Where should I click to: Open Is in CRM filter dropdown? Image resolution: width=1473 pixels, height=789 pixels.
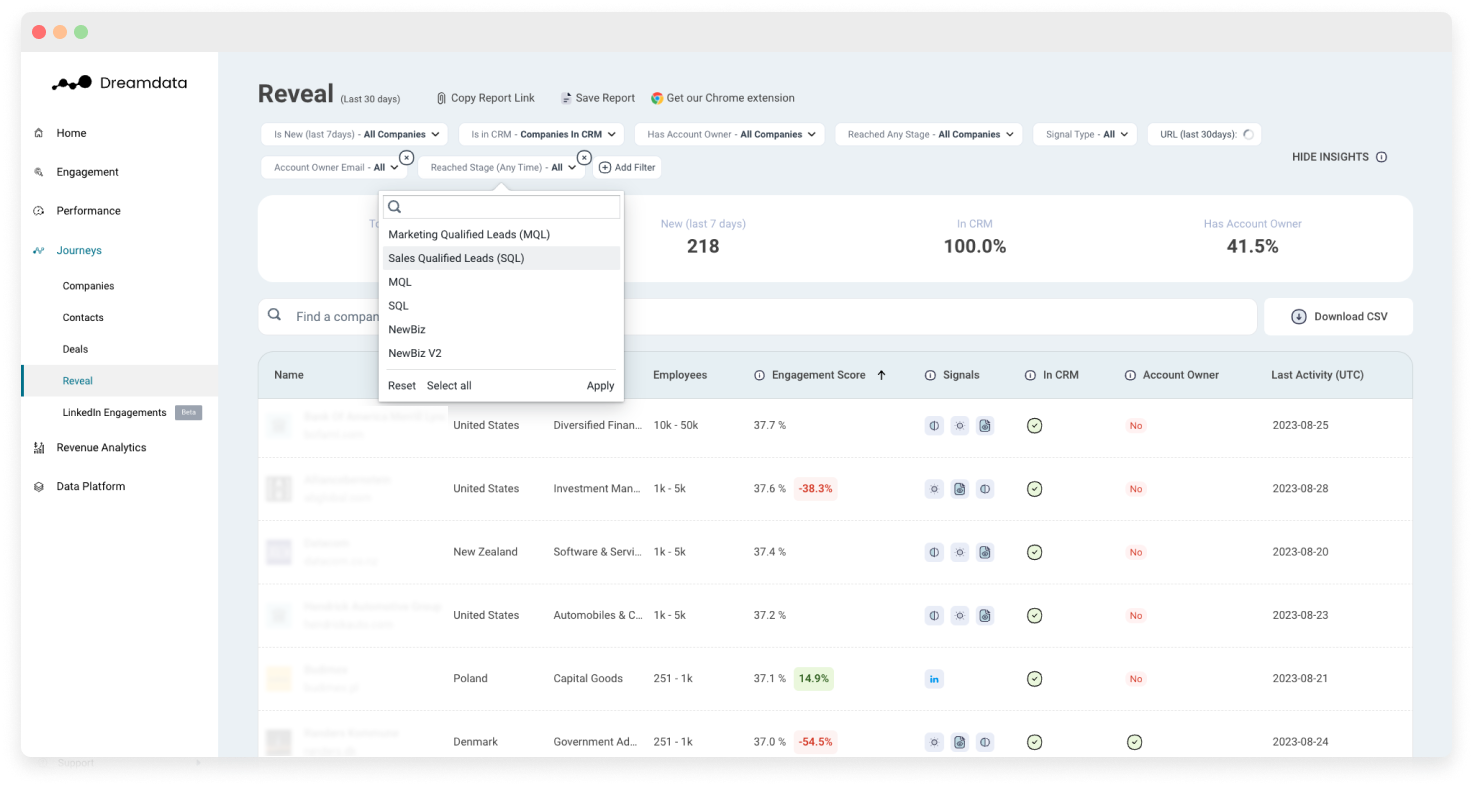click(541, 134)
